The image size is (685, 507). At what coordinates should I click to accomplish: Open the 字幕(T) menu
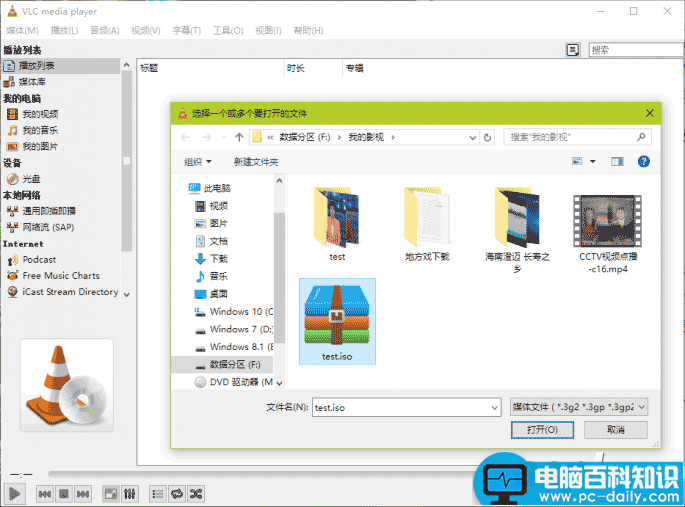pyautogui.click(x=187, y=31)
